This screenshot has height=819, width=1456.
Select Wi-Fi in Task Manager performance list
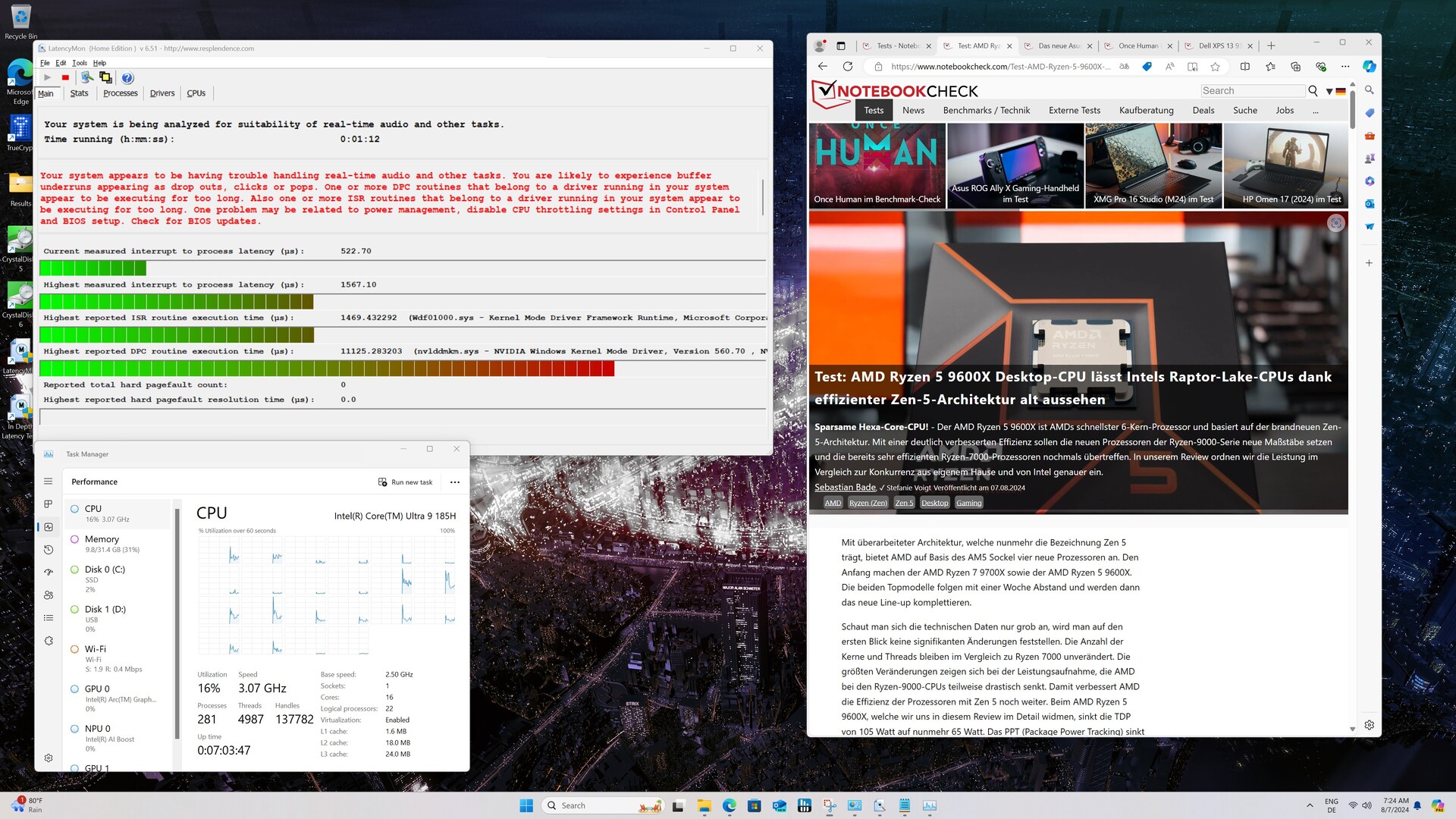click(118, 658)
